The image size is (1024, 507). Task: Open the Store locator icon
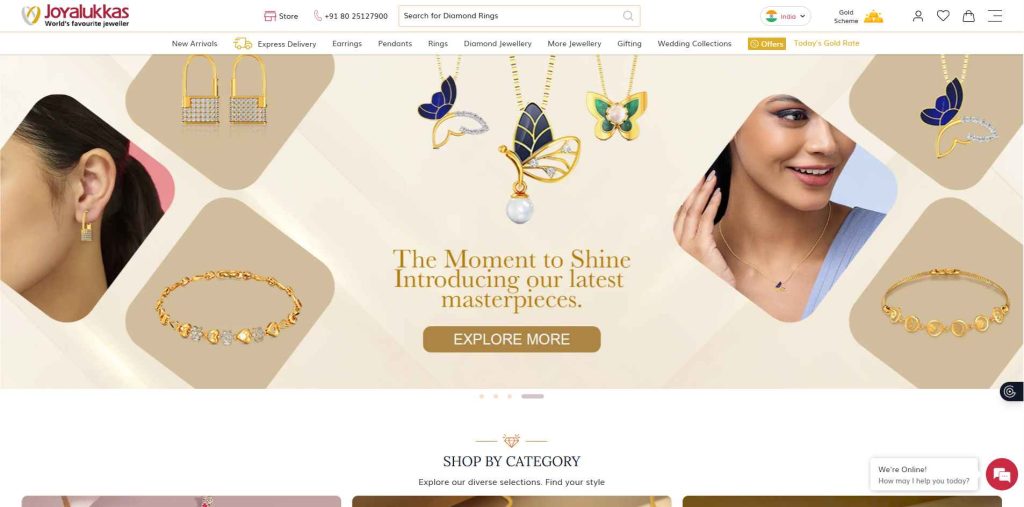(270, 16)
